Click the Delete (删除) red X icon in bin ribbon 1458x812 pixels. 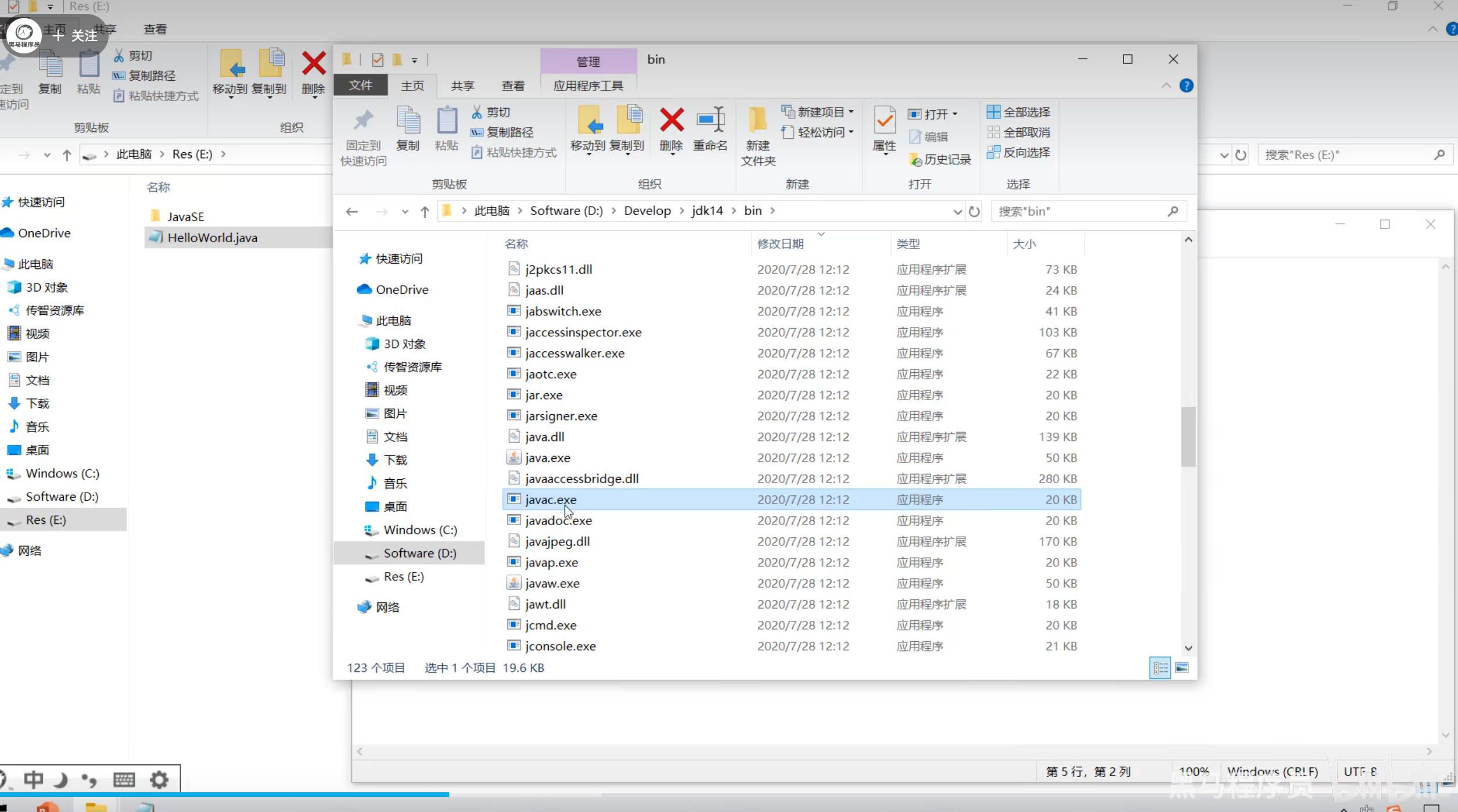(x=671, y=121)
